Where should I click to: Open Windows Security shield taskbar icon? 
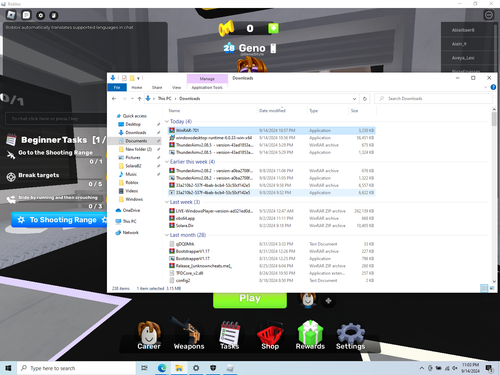pos(213,368)
